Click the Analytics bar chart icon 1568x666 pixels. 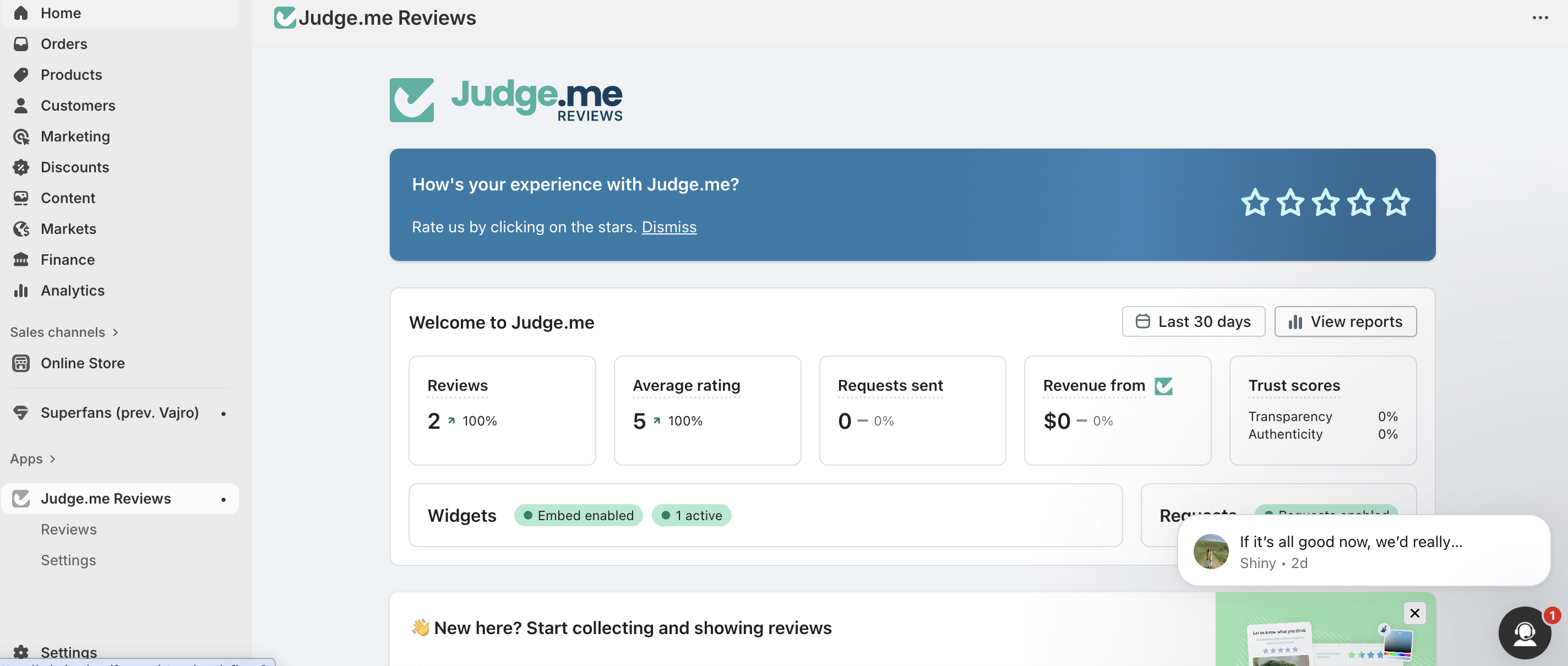point(21,291)
